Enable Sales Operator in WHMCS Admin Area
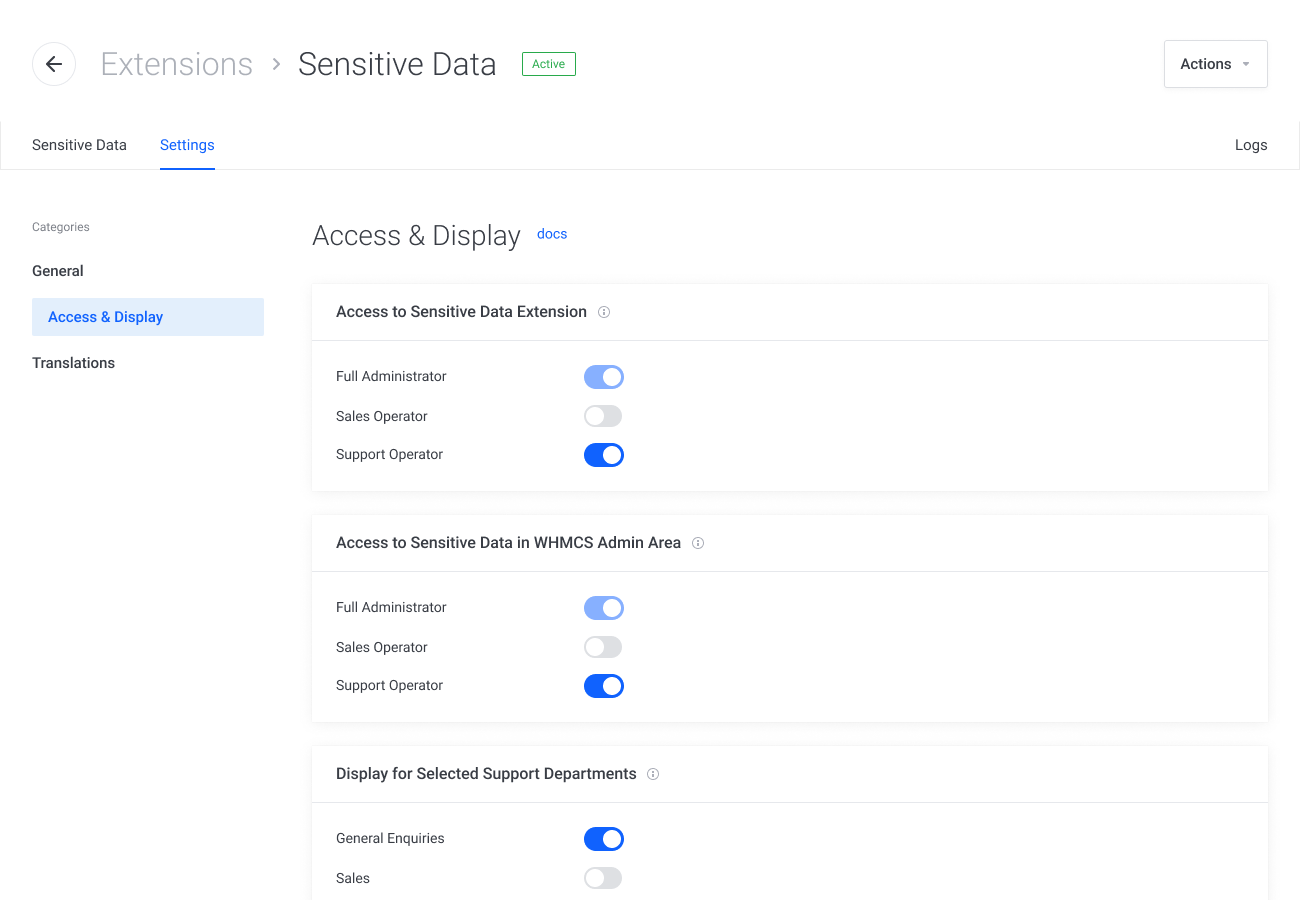1300x900 pixels. (603, 647)
